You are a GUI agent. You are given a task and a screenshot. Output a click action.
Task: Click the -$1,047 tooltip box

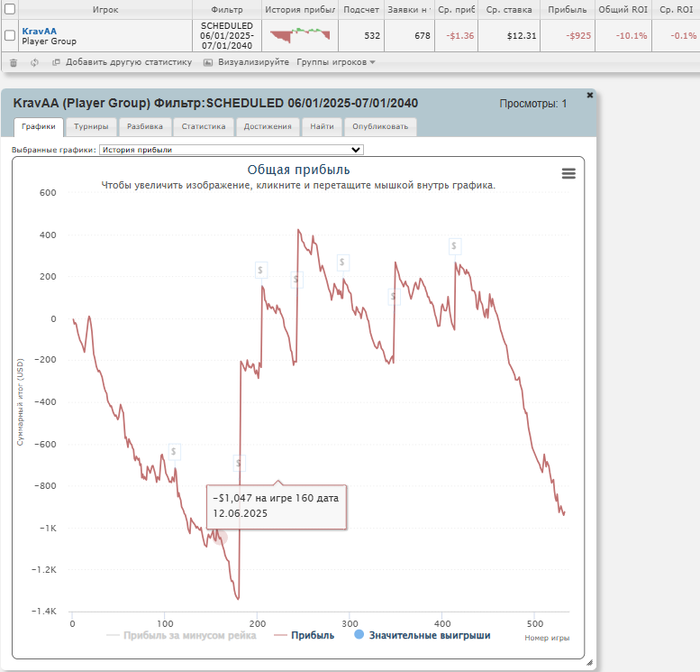click(276, 506)
